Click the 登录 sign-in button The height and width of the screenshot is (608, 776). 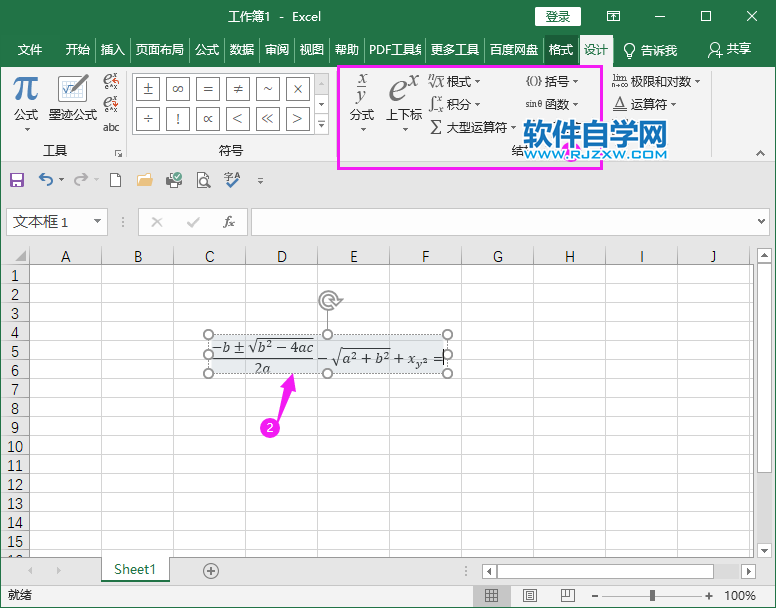(558, 16)
